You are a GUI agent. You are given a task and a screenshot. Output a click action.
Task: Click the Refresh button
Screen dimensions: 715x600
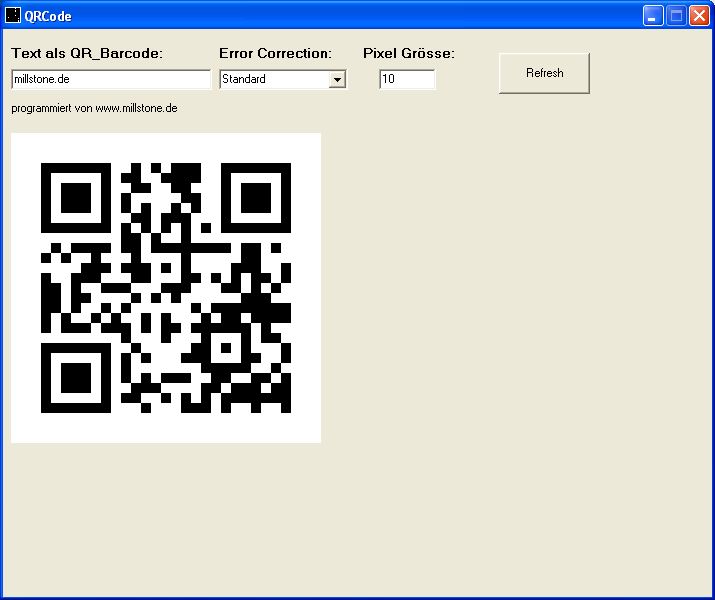pos(544,73)
